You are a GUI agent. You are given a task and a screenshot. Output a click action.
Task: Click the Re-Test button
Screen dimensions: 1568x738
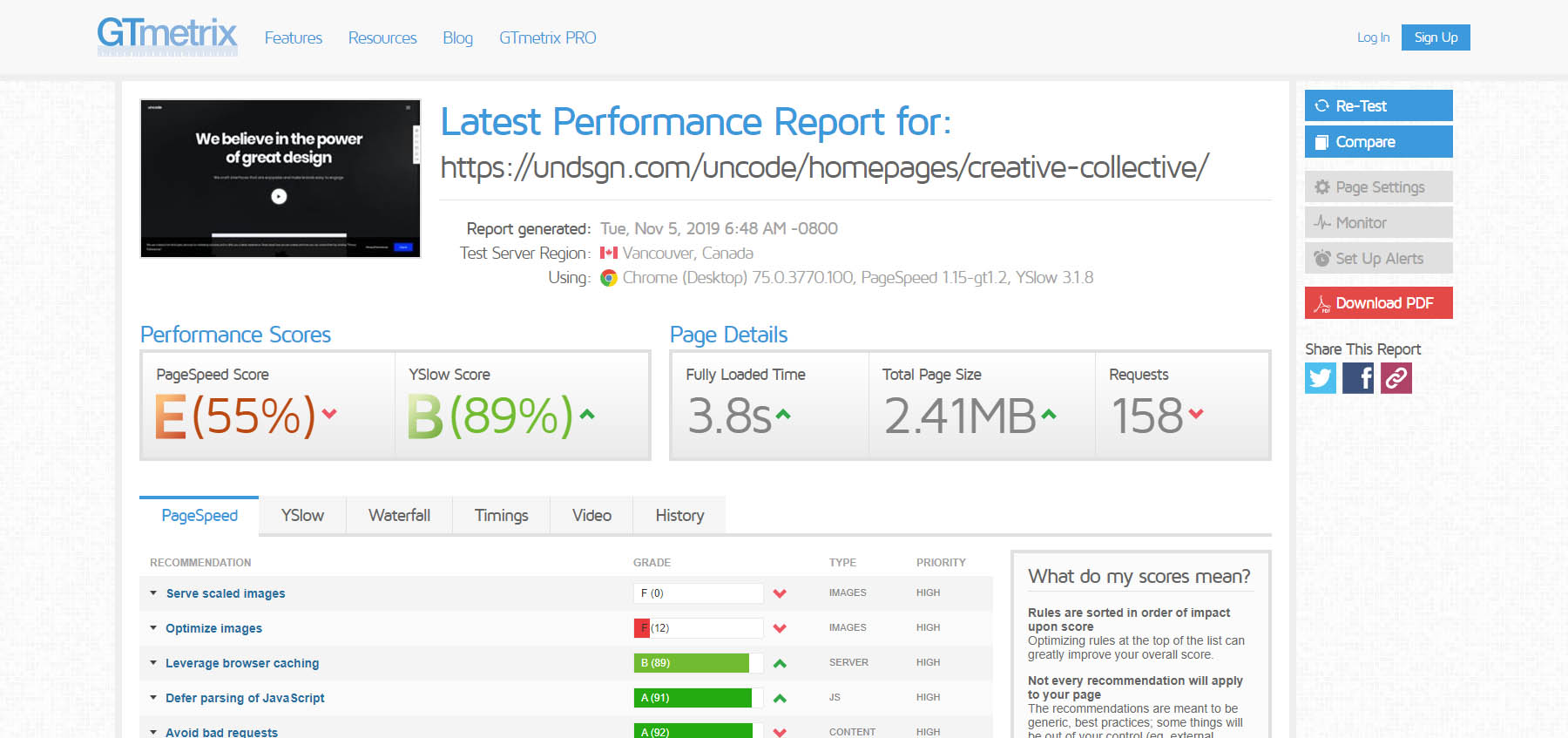point(1378,105)
